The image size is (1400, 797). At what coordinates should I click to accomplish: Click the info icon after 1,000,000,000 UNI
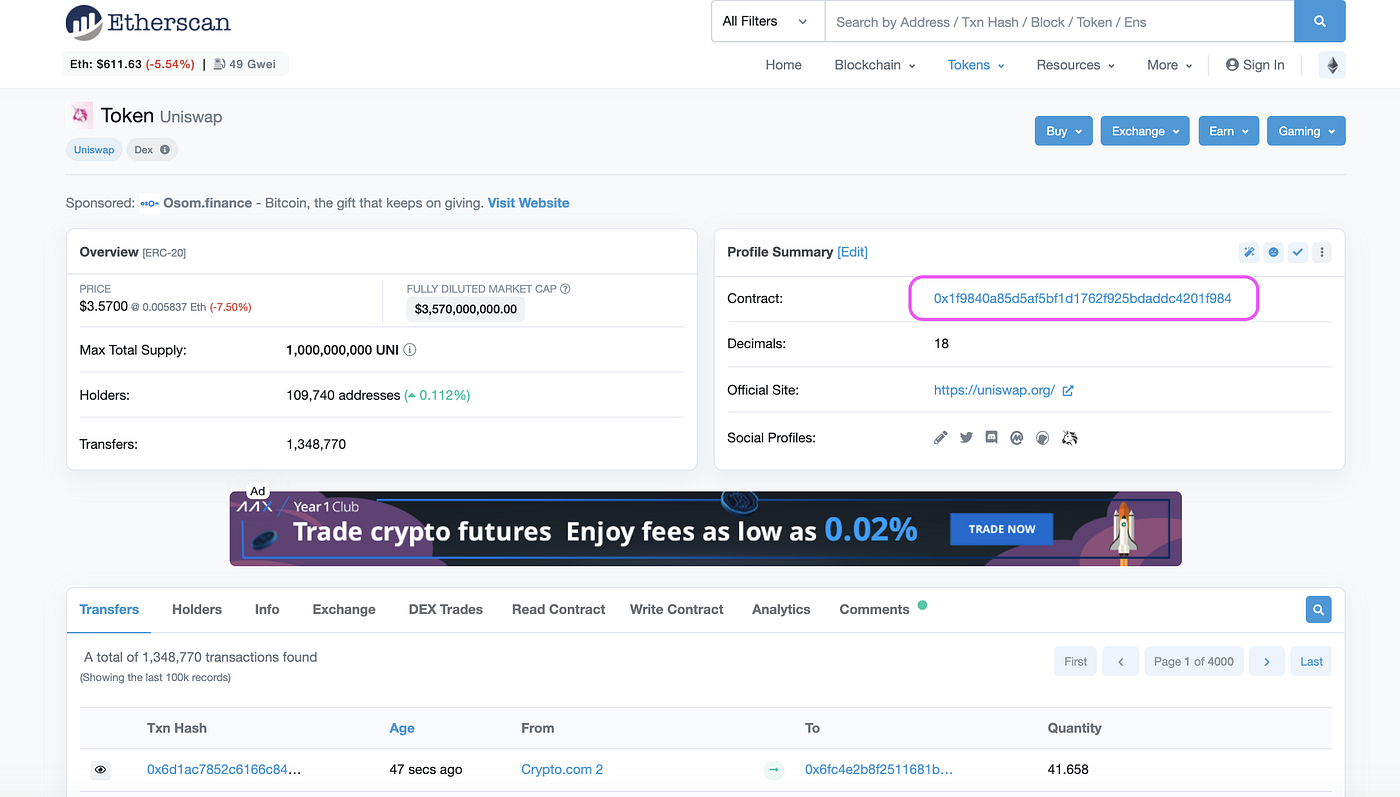(410, 351)
